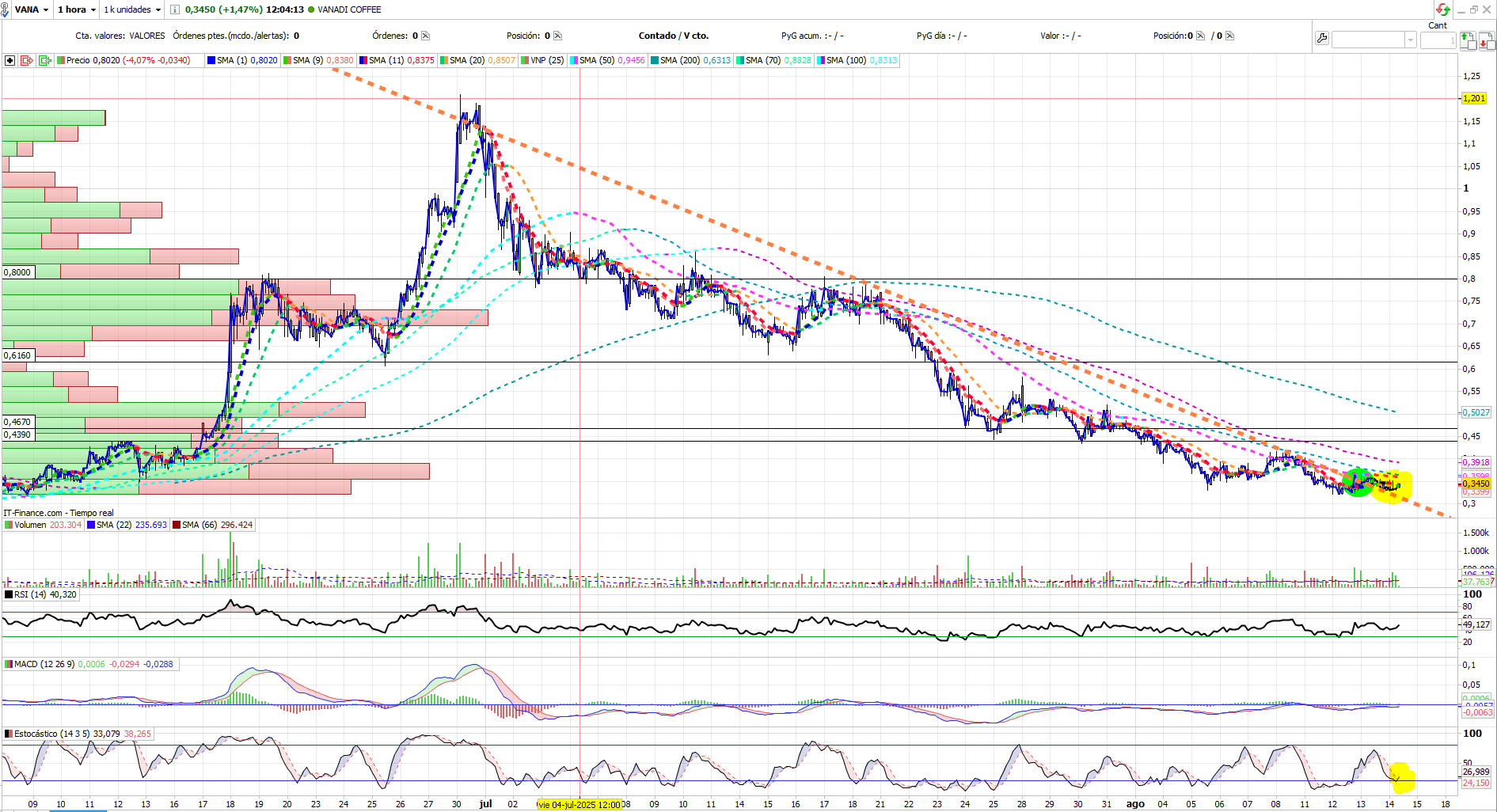Click the SMA (70) color swatch
Image resolution: width=1497 pixels, height=812 pixels.
(x=740, y=60)
